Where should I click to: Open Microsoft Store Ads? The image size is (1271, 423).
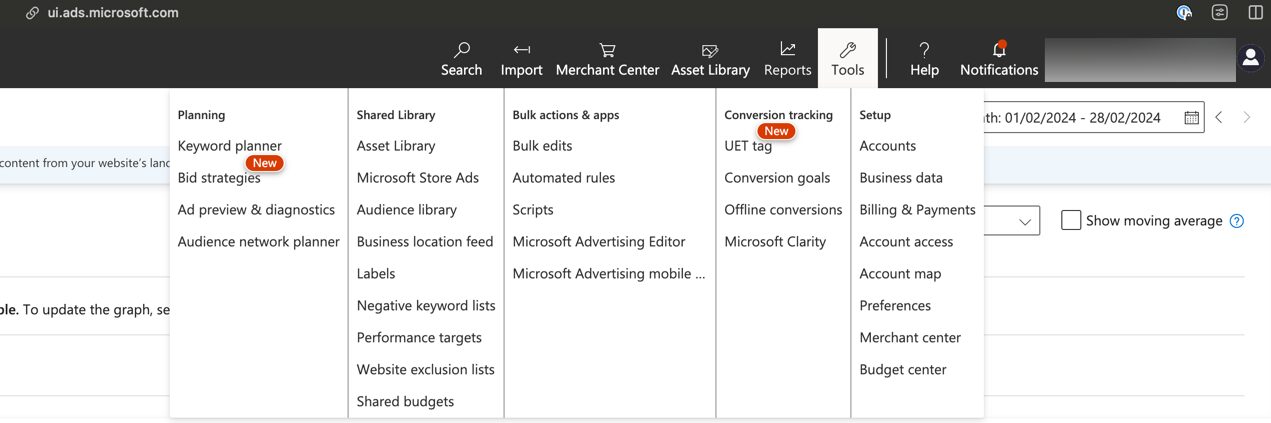click(418, 178)
